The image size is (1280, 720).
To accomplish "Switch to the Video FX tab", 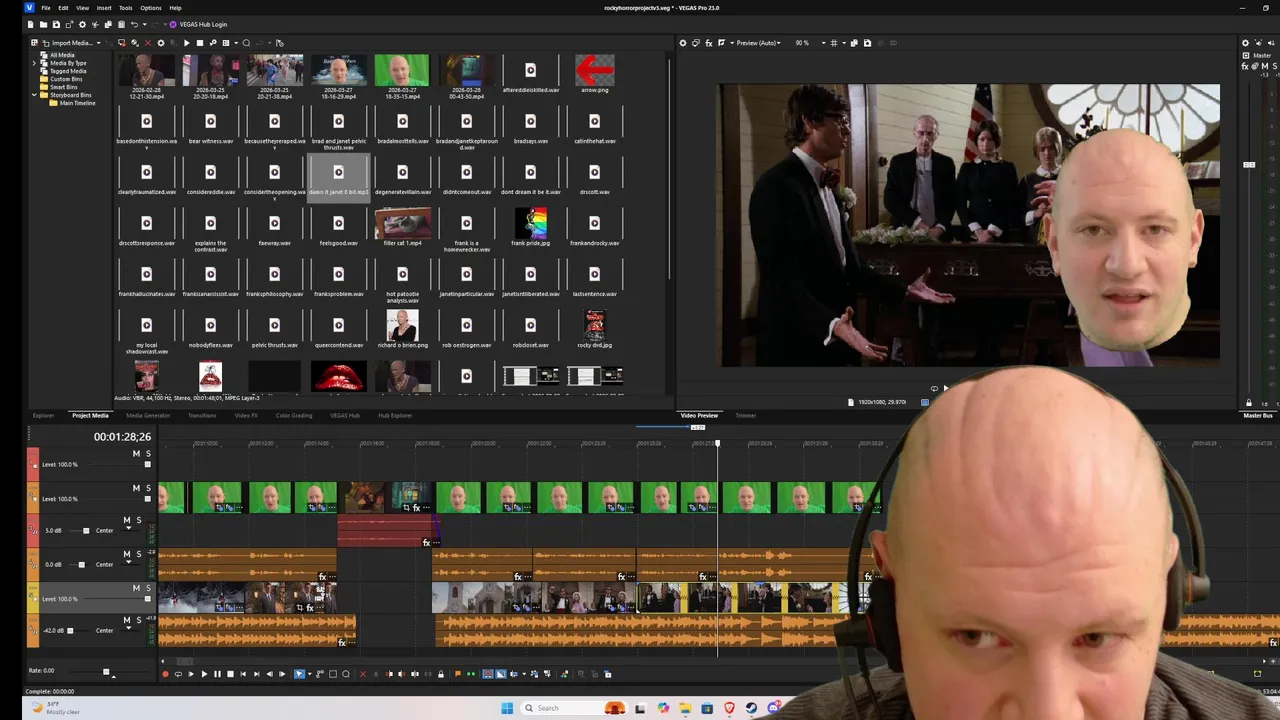I will 246,415.
